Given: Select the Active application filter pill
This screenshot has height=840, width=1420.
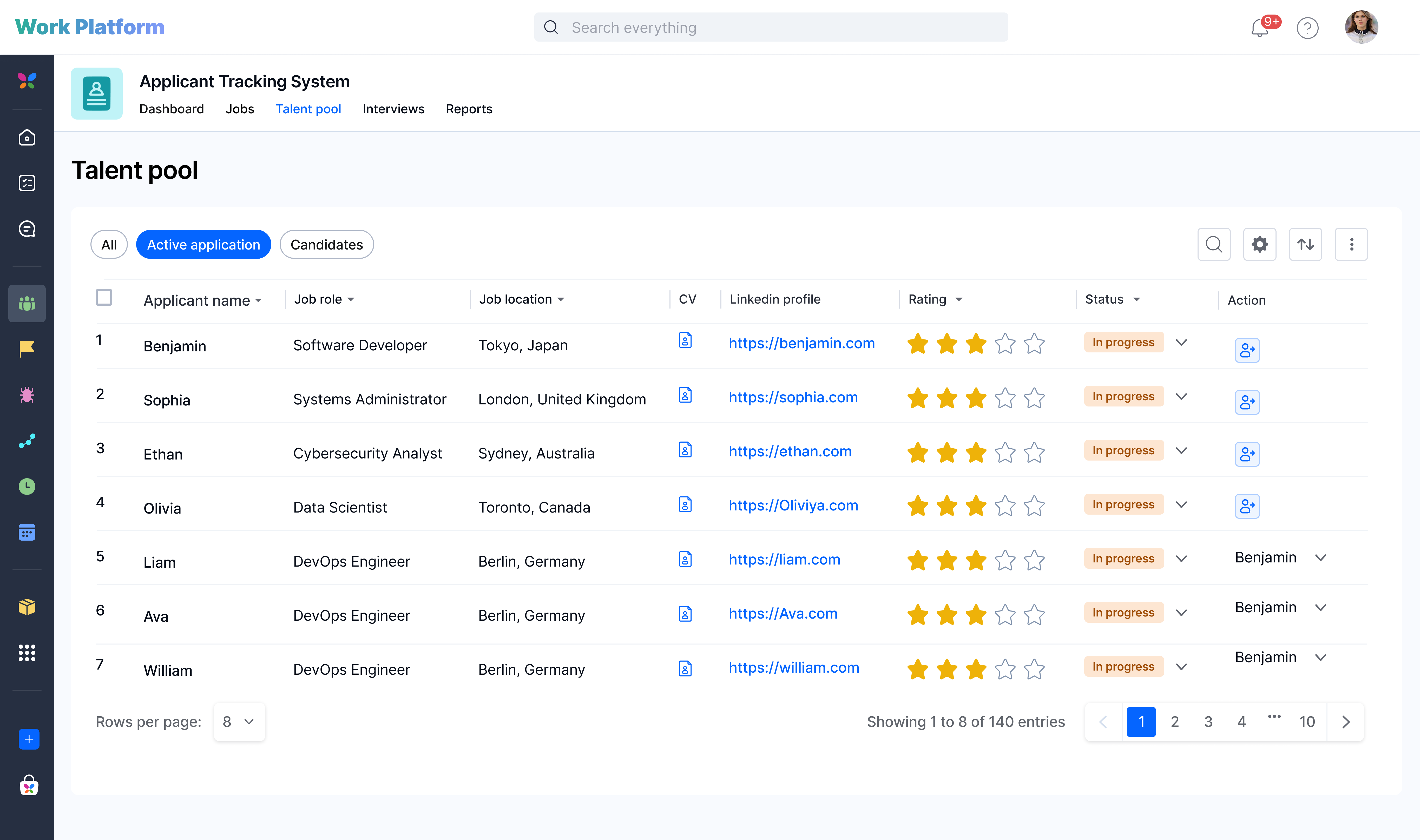Looking at the screenshot, I should click(x=204, y=245).
